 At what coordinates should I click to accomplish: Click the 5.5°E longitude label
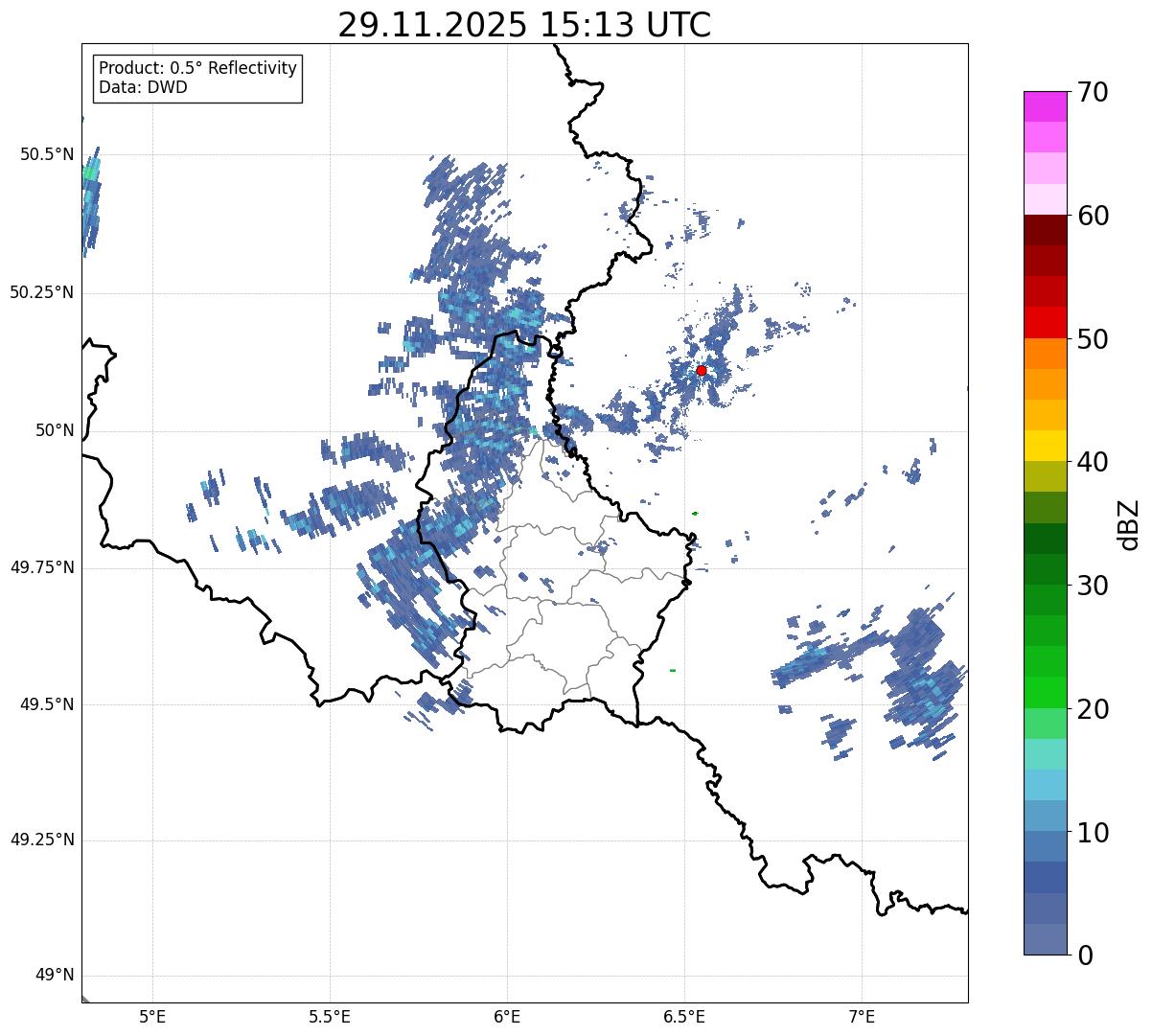330,1017
